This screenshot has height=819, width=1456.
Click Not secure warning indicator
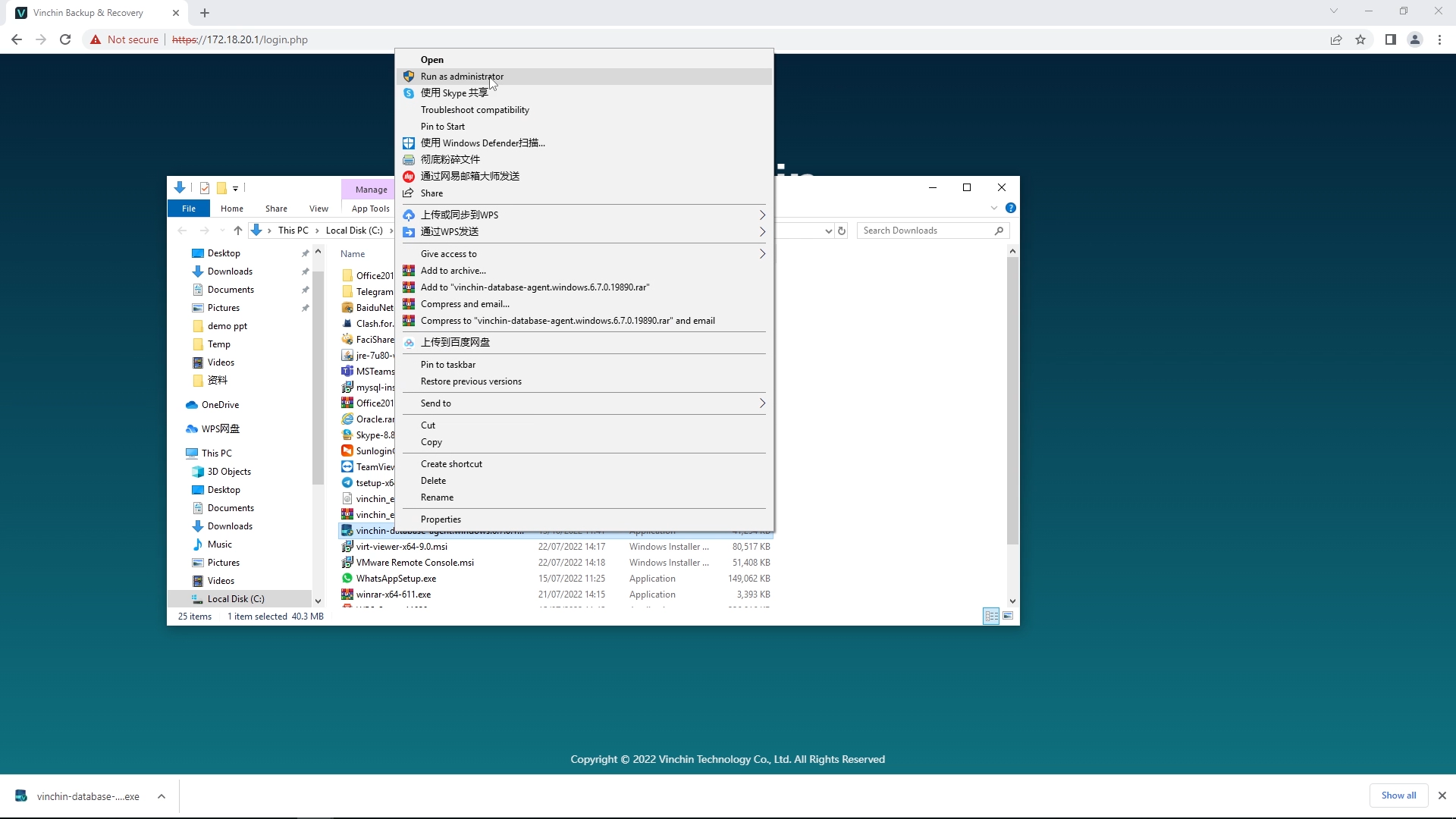coord(124,39)
